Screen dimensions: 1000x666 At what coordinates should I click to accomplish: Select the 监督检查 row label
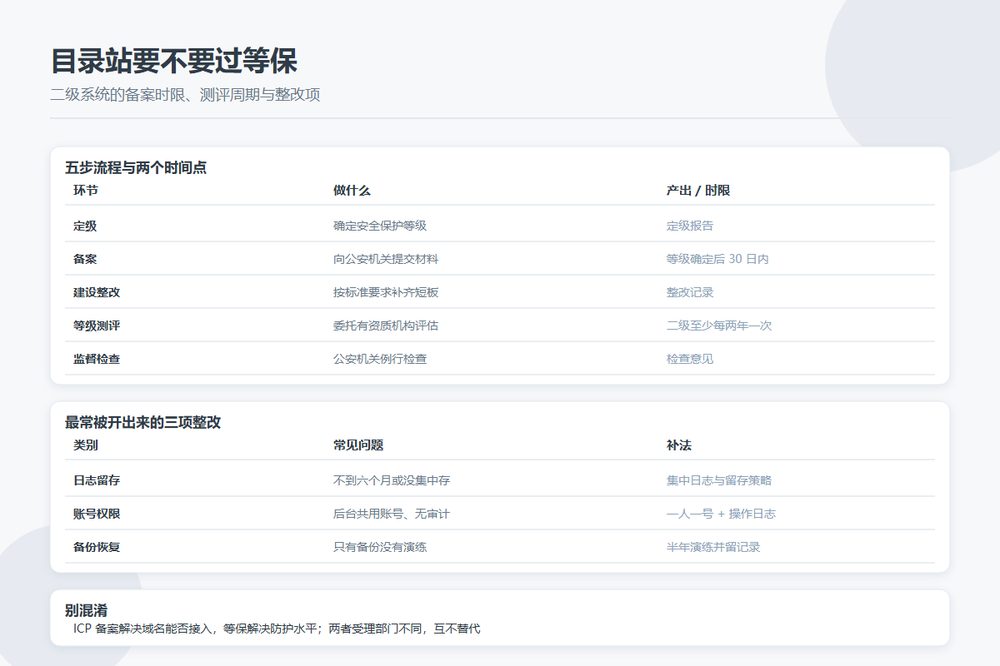[96, 359]
